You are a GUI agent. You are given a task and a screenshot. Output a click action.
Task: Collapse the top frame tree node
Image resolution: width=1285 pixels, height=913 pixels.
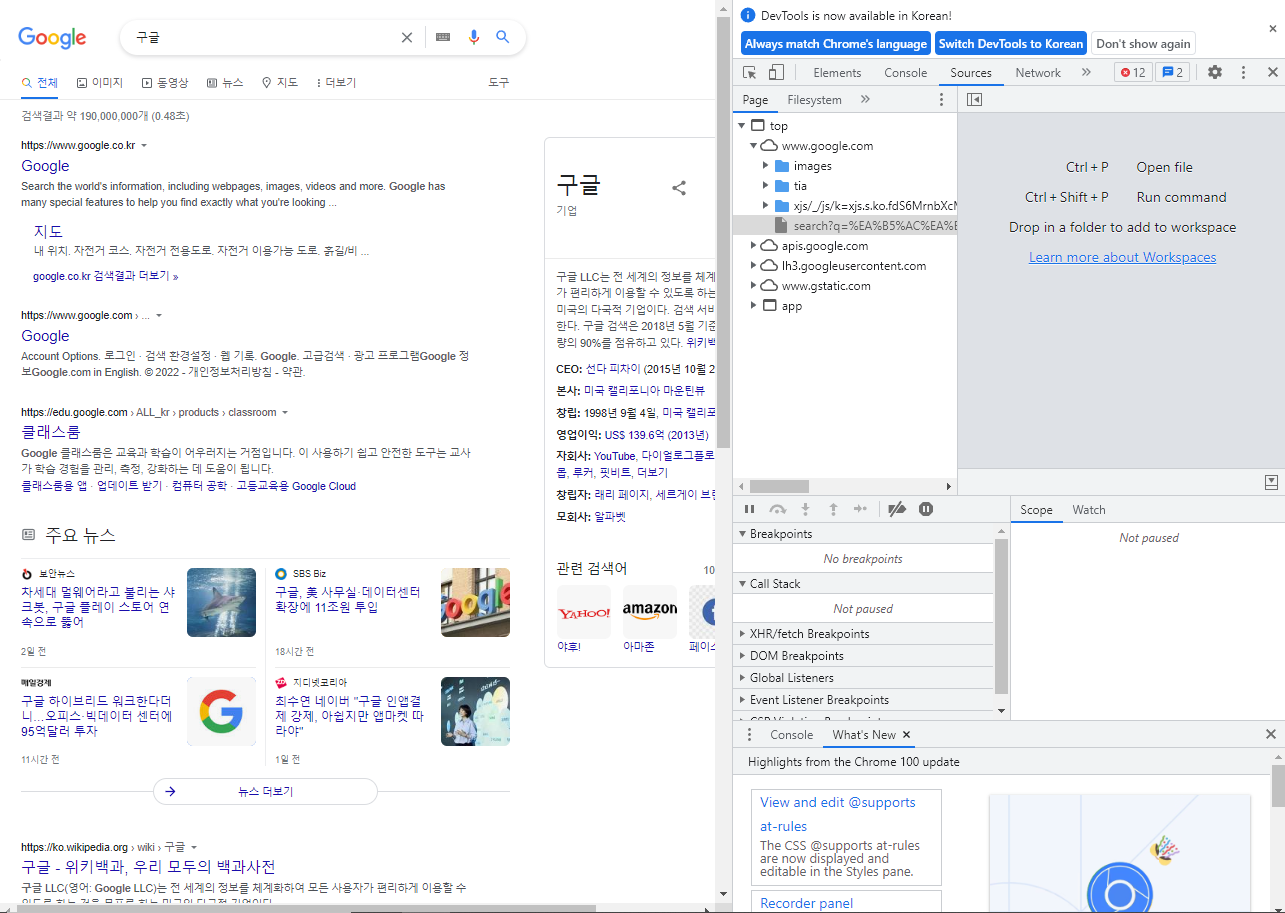(x=742, y=126)
